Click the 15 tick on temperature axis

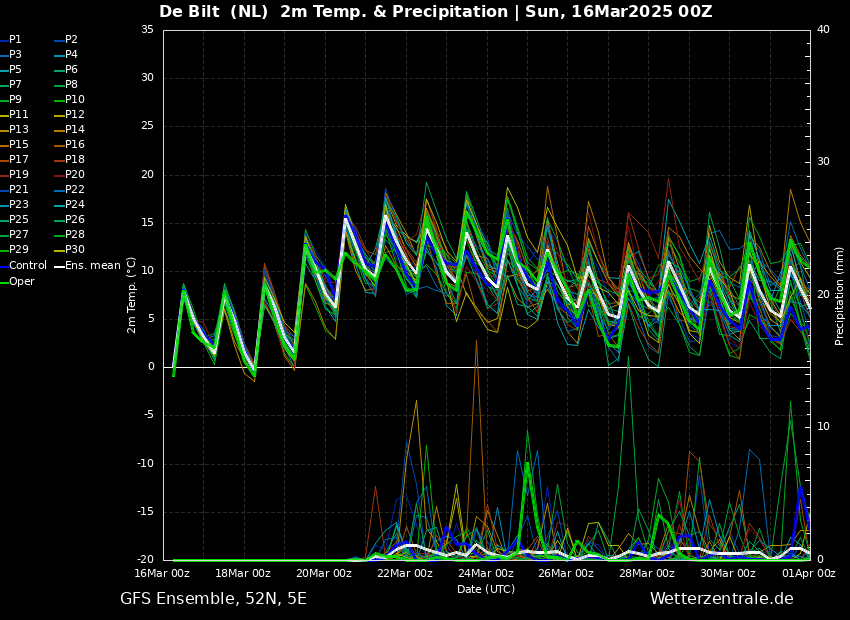(147, 223)
